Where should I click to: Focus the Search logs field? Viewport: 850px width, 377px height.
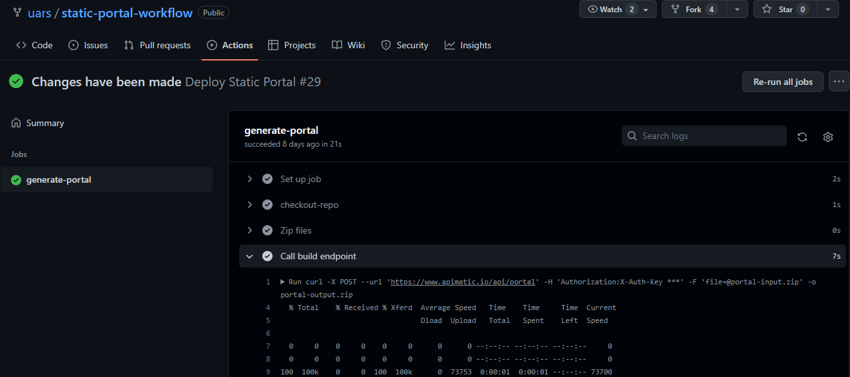click(x=704, y=136)
